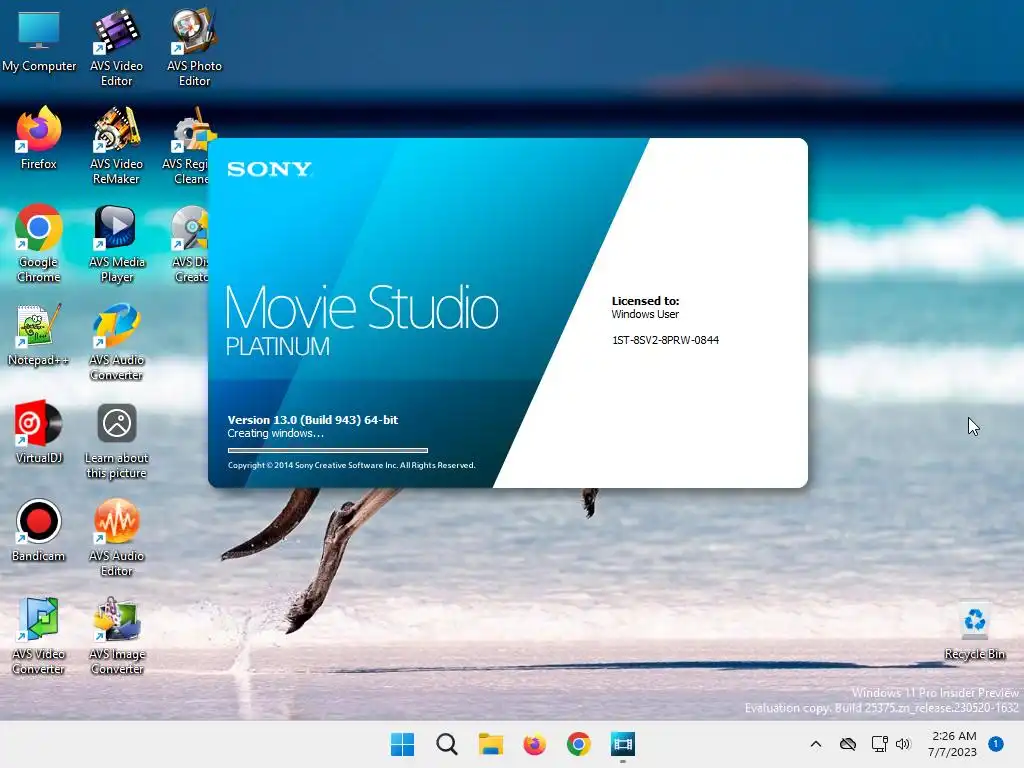Viewport: 1024px width, 768px height.
Task: Click Chrome icon in taskbar
Action: tap(579, 744)
